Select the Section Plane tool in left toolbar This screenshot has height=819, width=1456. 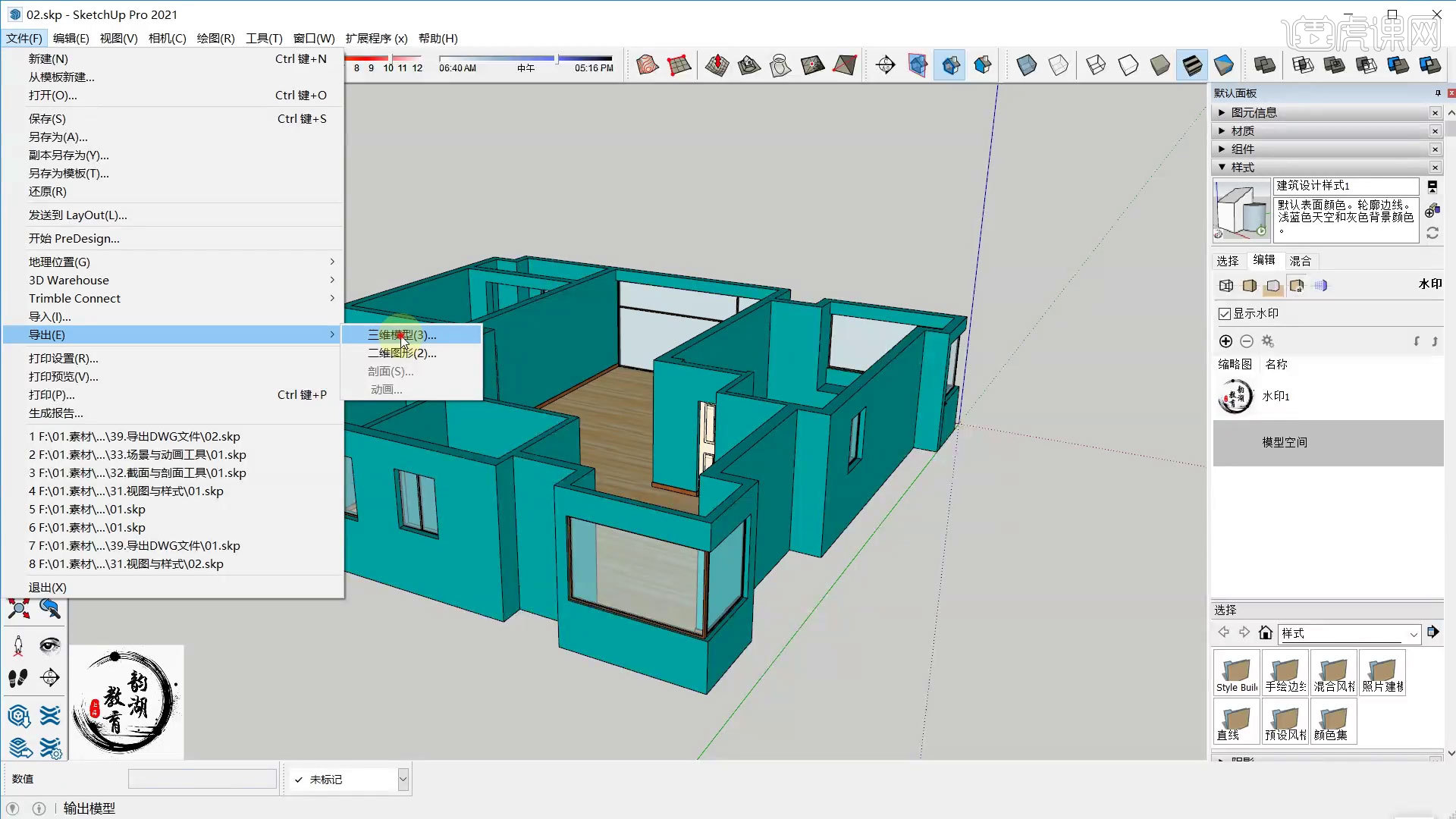coord(50,677)
